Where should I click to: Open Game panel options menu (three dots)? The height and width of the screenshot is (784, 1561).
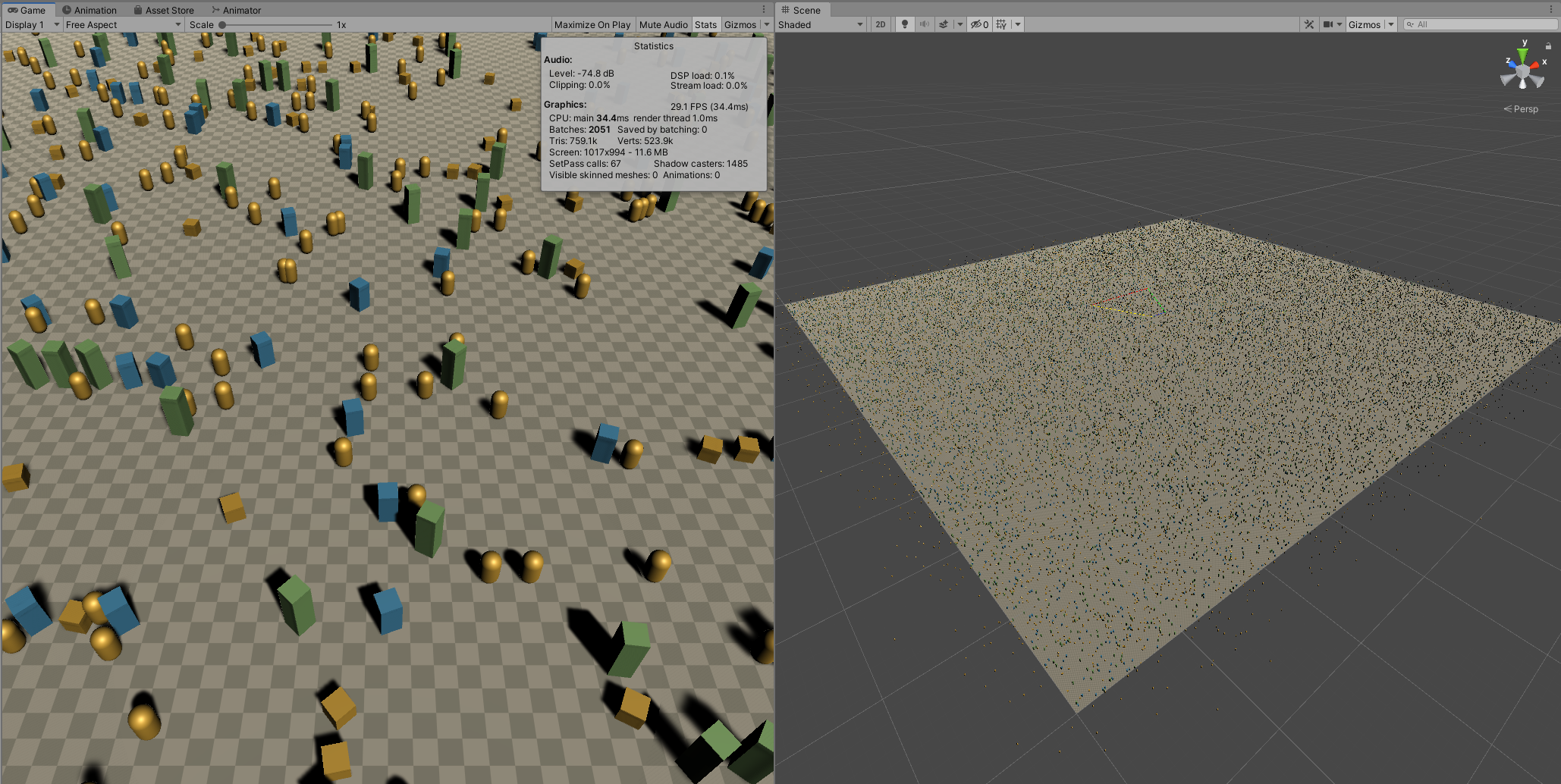pos(764,10)
